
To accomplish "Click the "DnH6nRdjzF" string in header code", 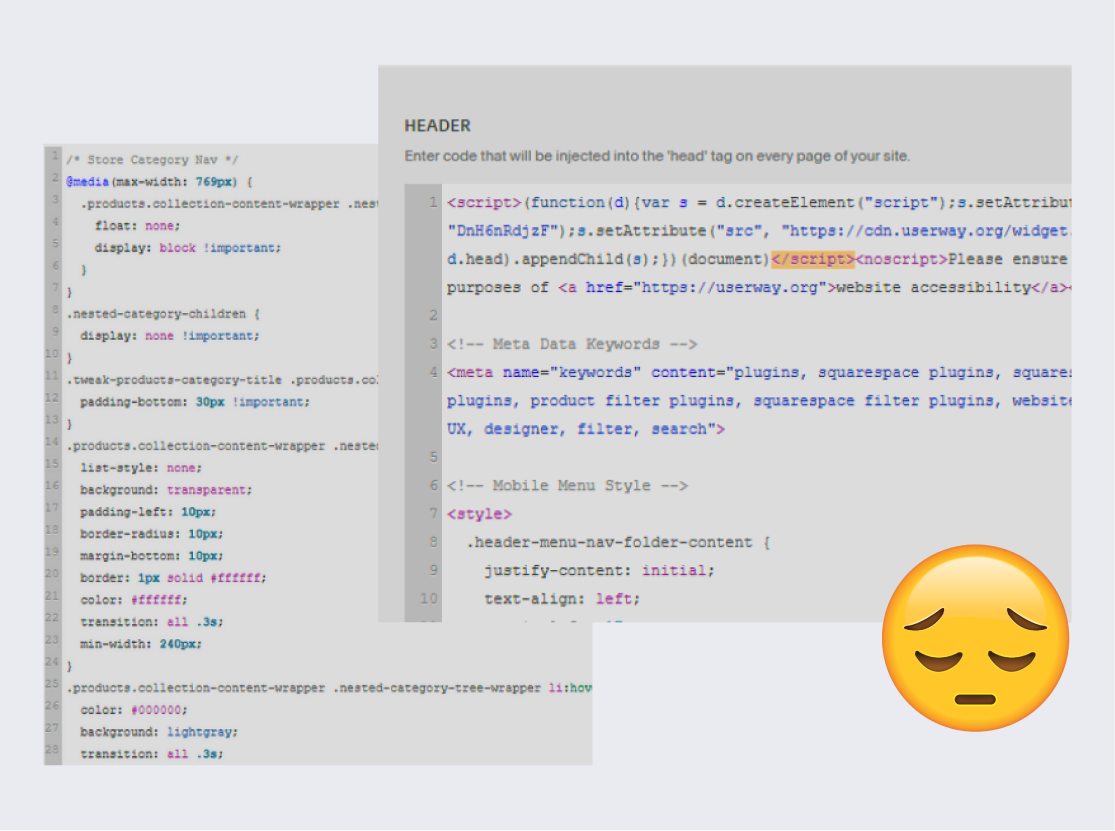I will coord(502,231).
